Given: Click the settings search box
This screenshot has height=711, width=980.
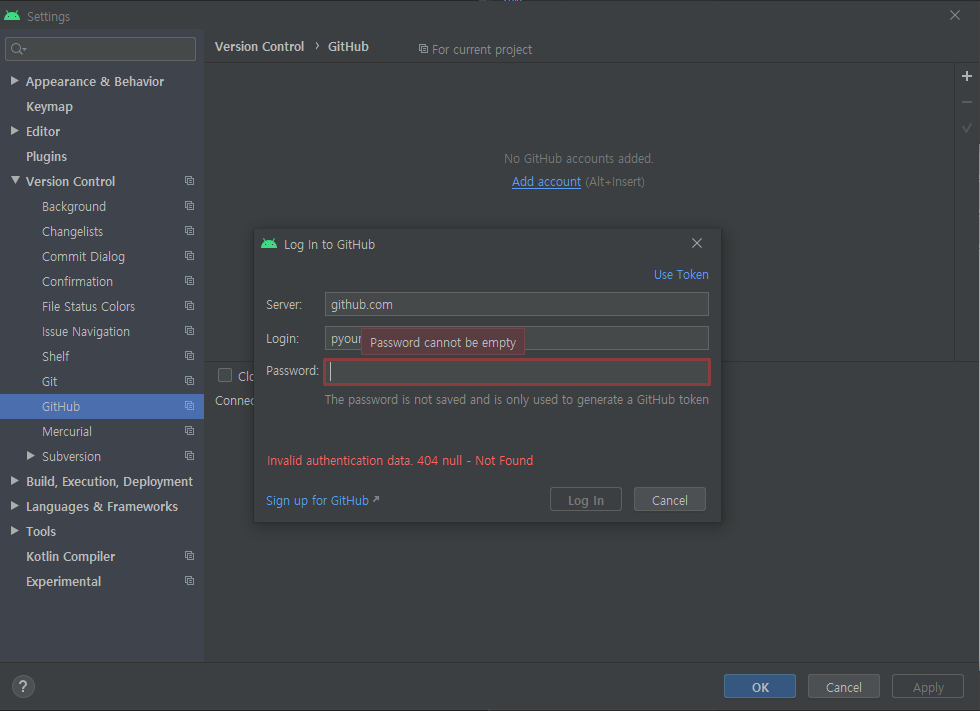Looking at the screenshot, I should pyautogui.click(x=101, y=49).
